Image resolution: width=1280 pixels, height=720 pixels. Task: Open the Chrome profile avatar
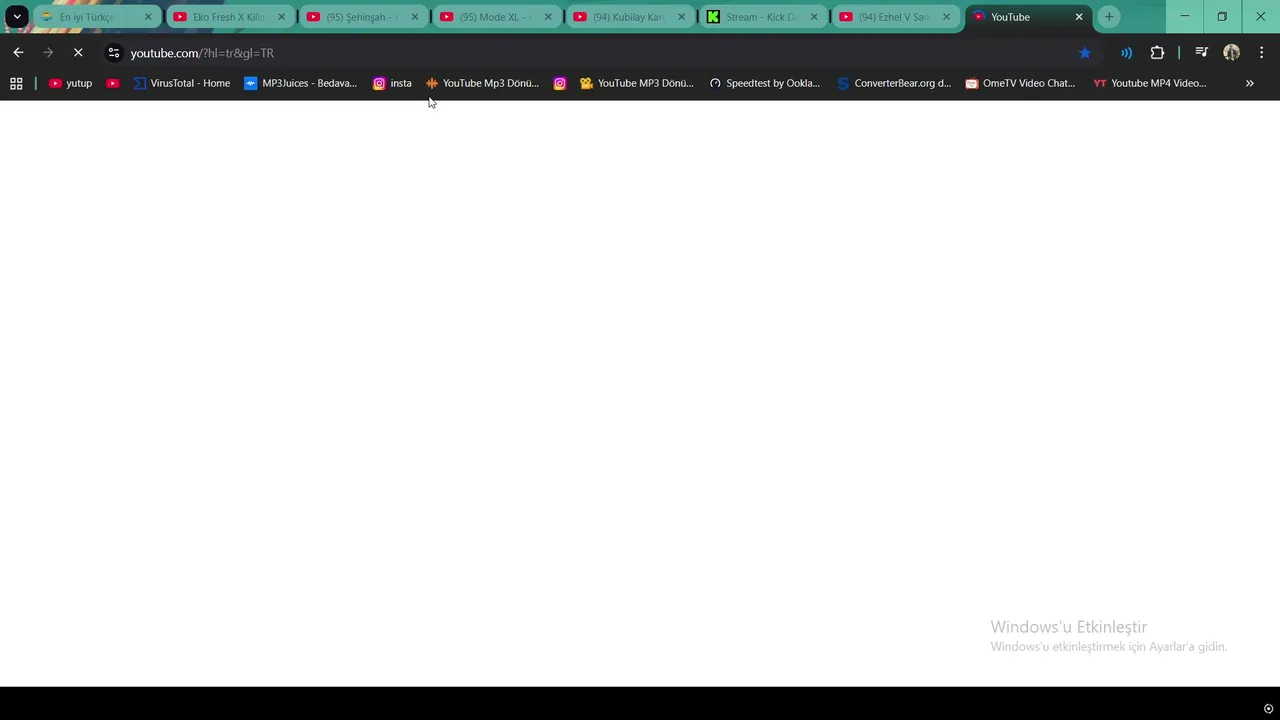1232,53
